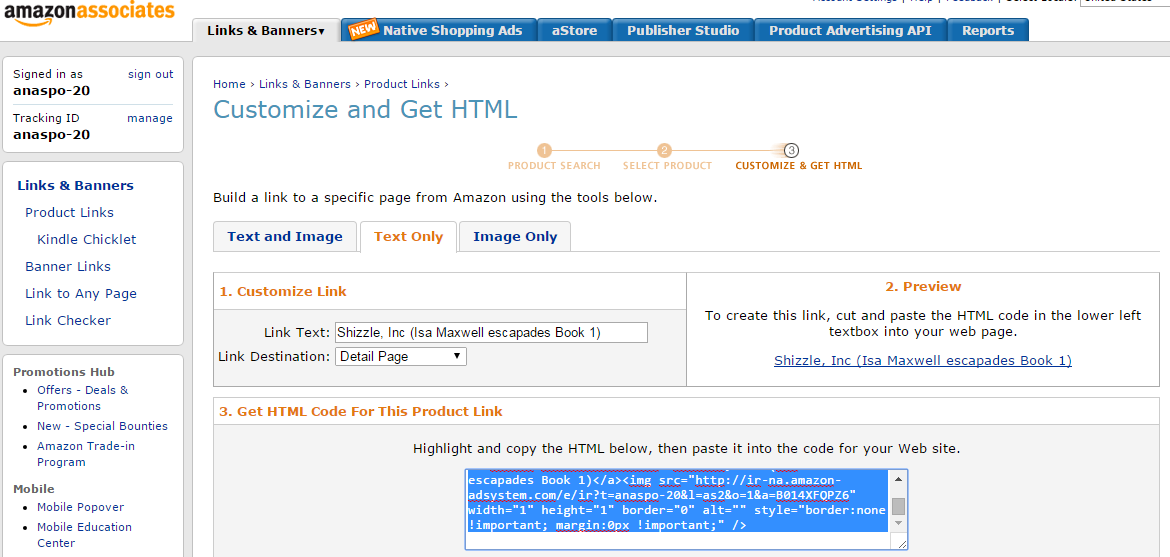Switch to the Text and Image tab
1170x557 pixels.
coord(285,237)
